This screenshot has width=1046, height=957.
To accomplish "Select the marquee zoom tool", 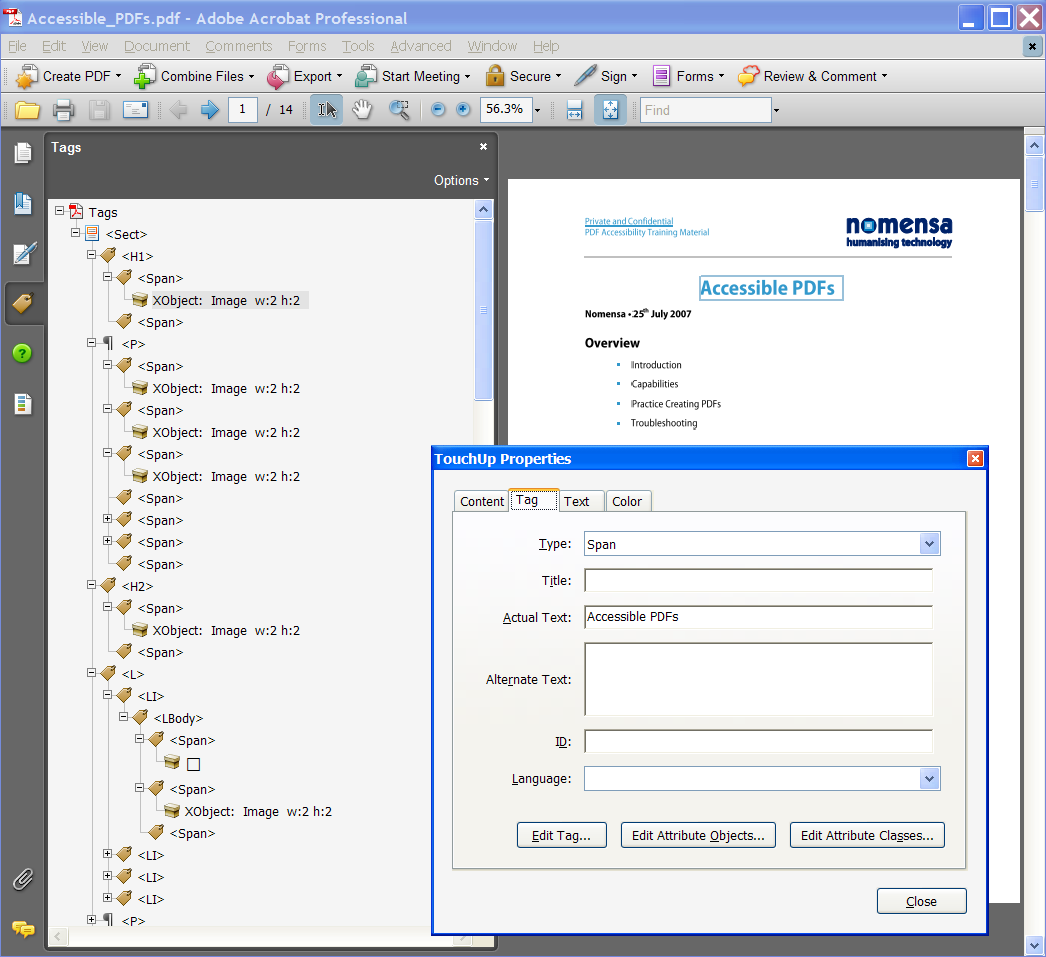I will [x=400, y=110].
